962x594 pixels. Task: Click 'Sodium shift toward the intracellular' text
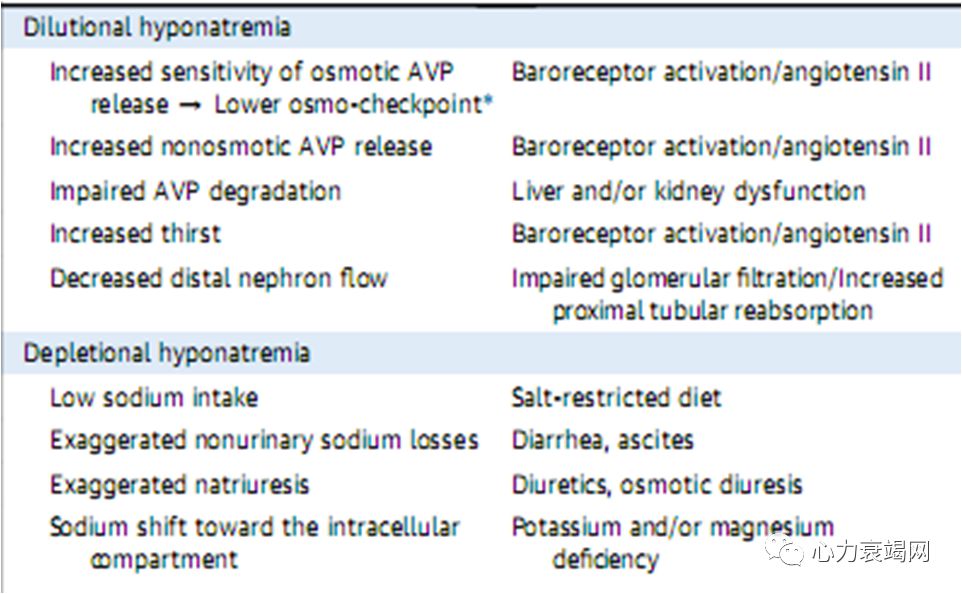pyautogui.click(x=255, y=527)
